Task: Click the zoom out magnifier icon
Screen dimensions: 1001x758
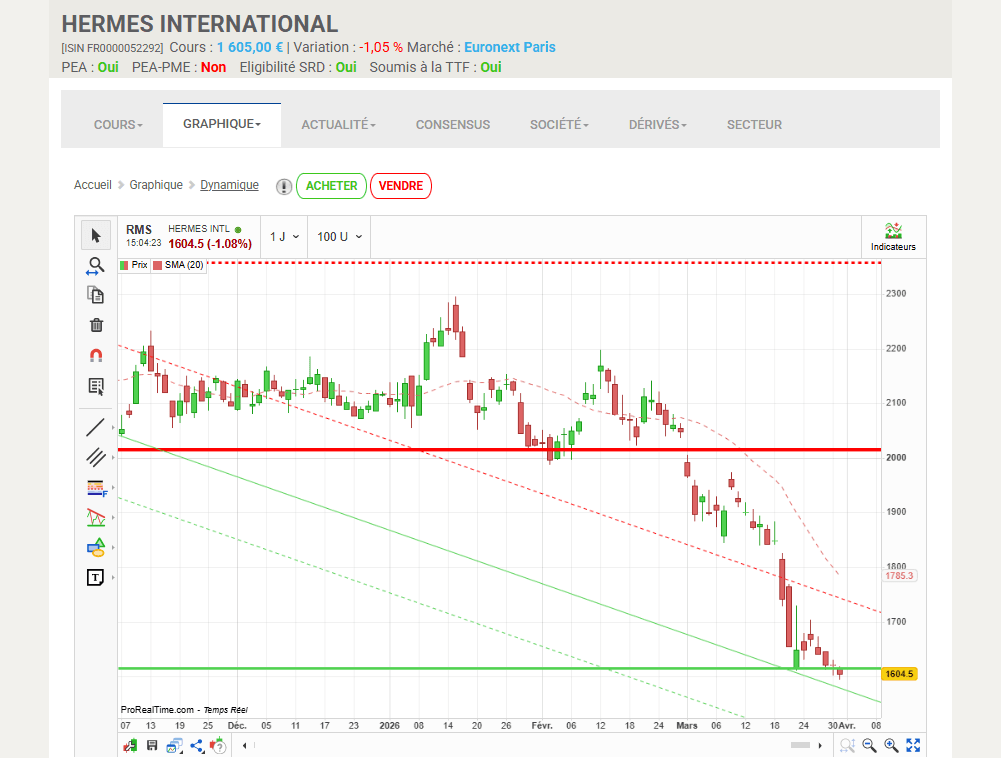Action: (x=869, y=745)
